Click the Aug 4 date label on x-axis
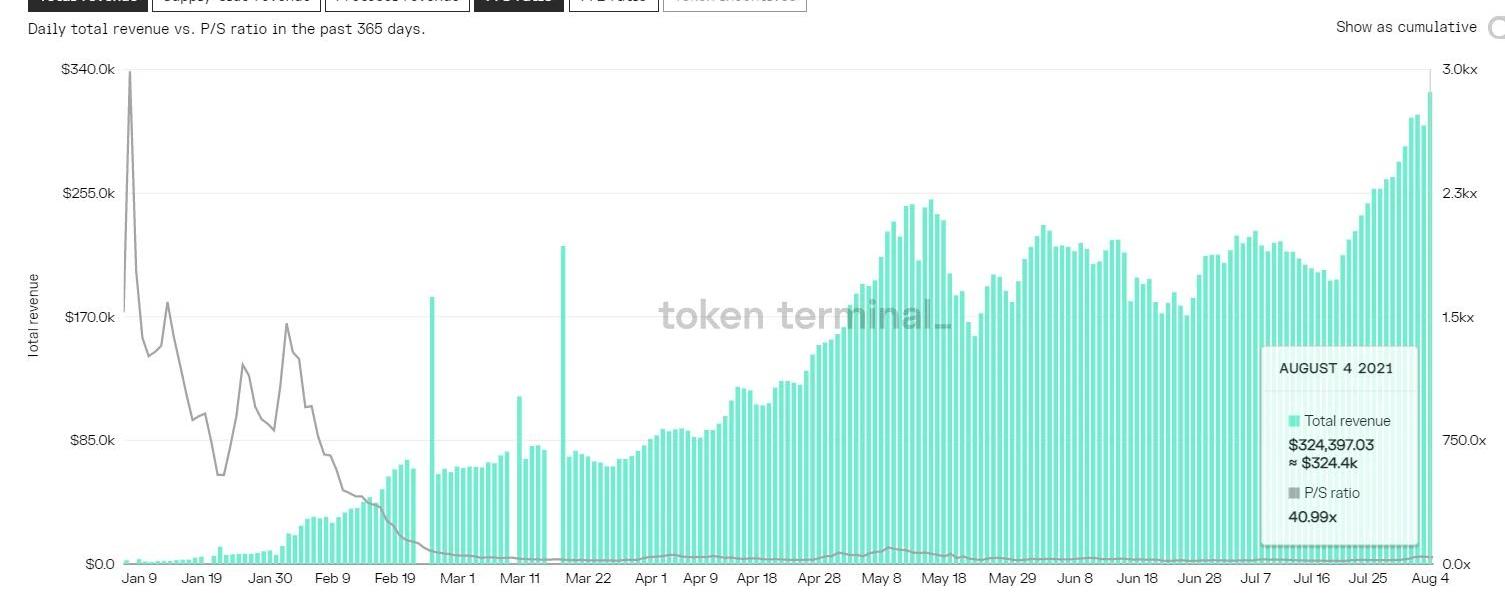 [x=1430, y=578]
